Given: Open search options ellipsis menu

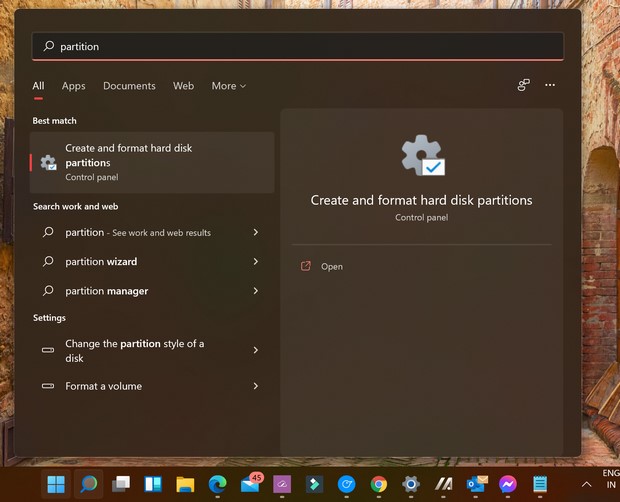Looking at the screenshot, I should 549,86.
